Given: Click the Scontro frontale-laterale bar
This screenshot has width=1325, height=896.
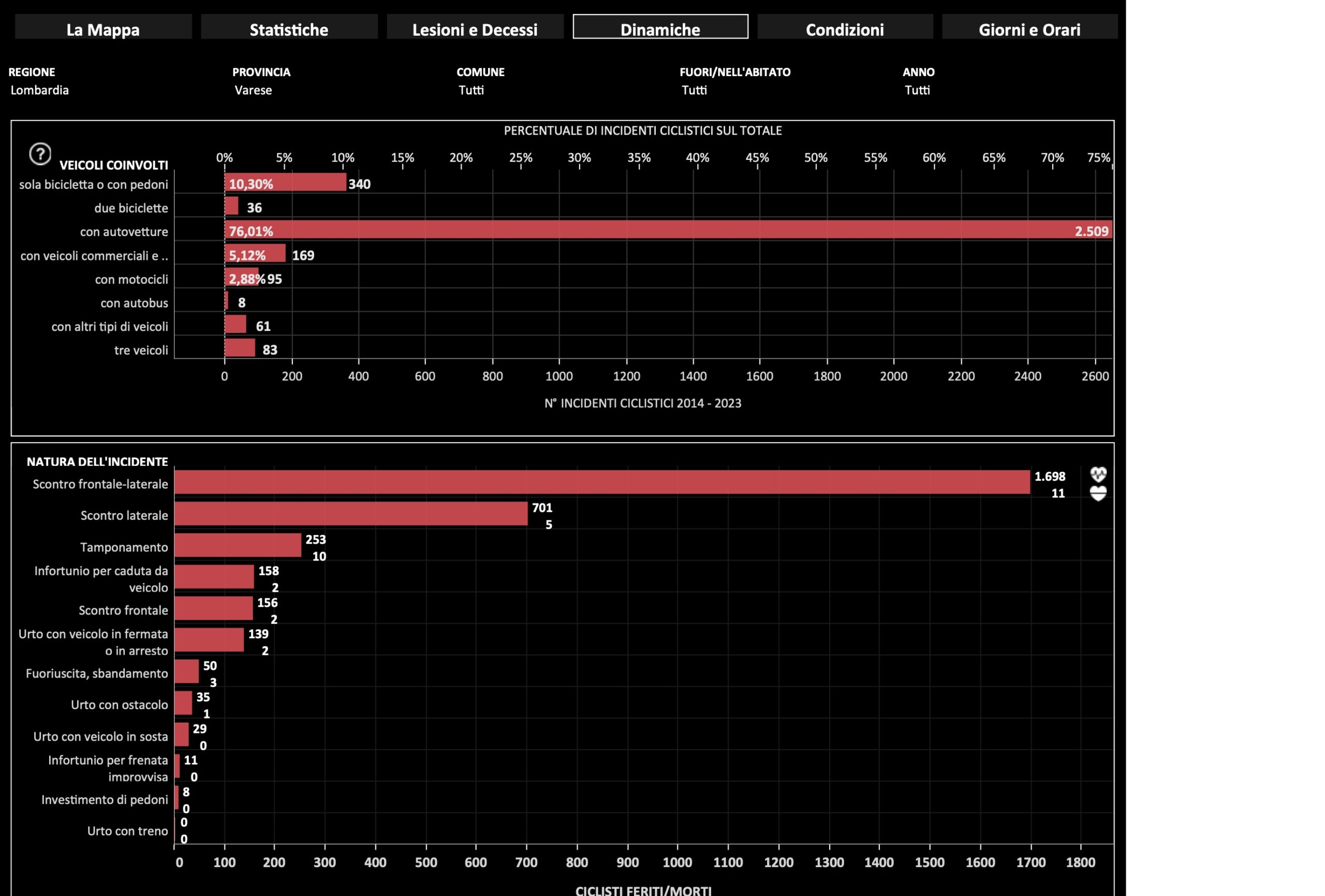Looking at the screenshot, I should coord(601,482).
